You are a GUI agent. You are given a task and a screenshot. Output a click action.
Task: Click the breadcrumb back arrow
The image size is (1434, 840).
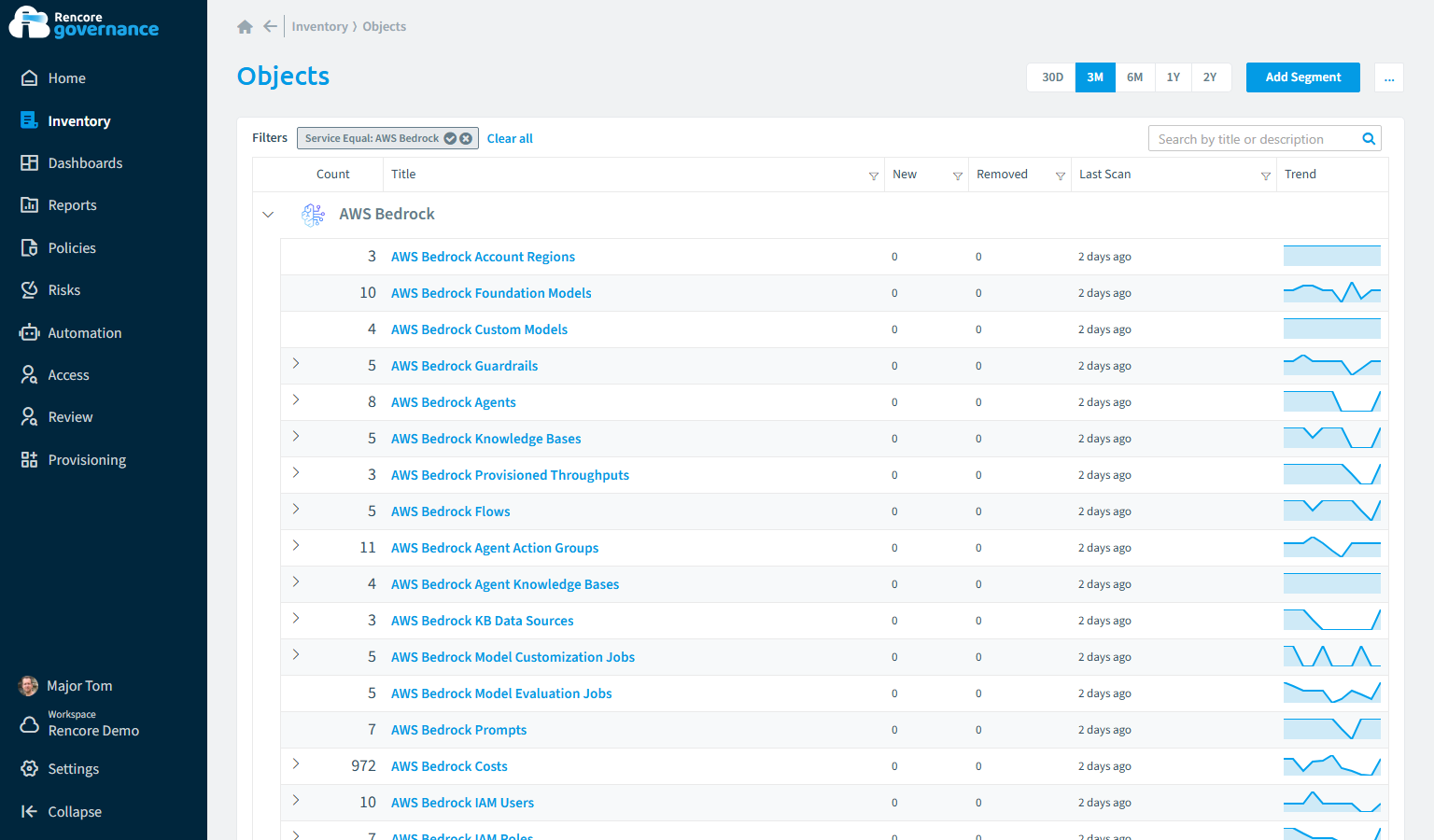pos(270,26)
